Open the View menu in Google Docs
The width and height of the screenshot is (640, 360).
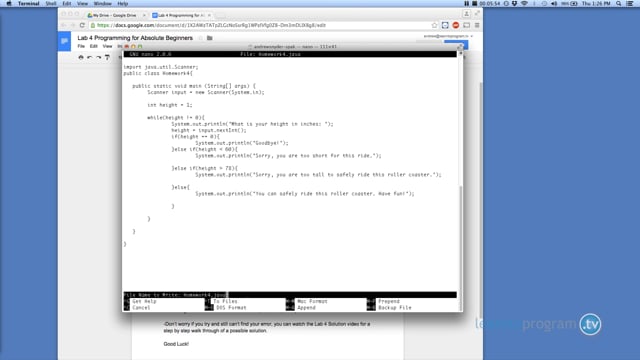[x=107, y=47]
